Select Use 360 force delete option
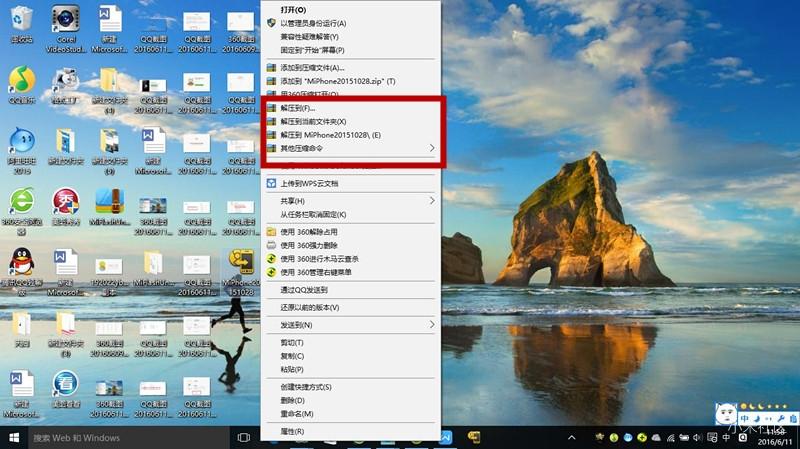800x449 pixels. click(x=350, y=245)
